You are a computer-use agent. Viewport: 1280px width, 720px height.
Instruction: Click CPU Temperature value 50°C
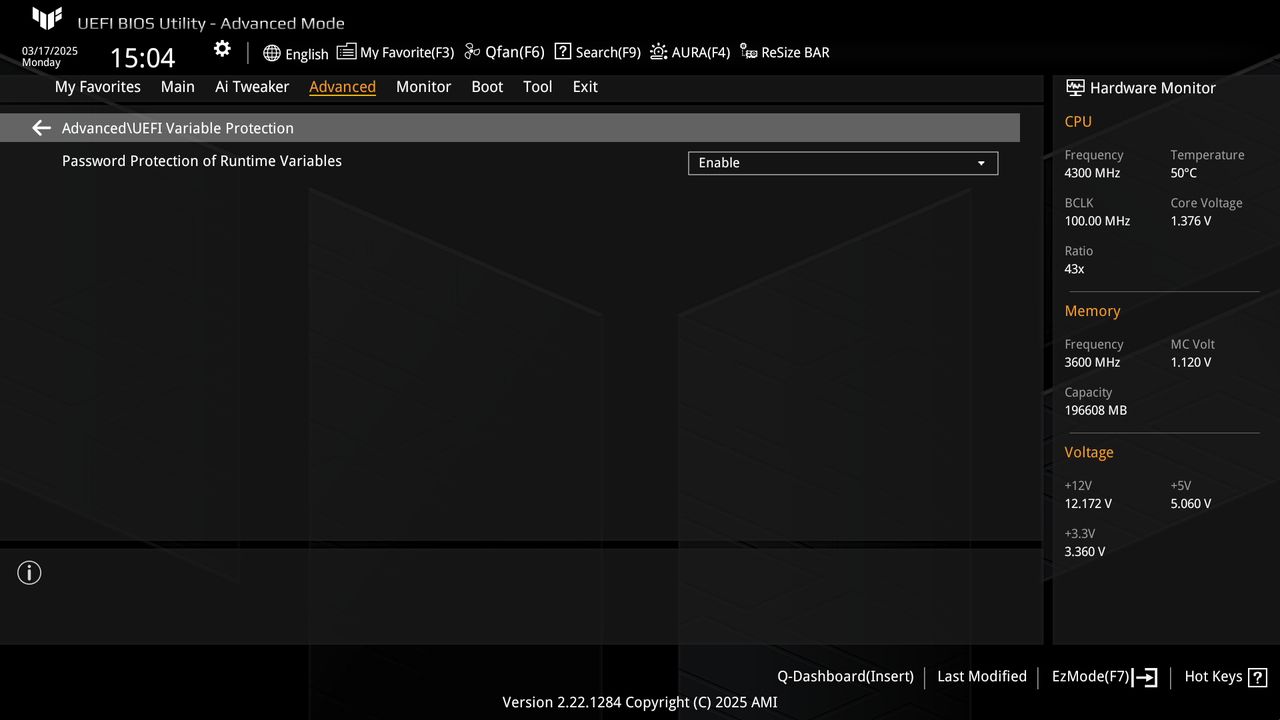pos(1184,173)
